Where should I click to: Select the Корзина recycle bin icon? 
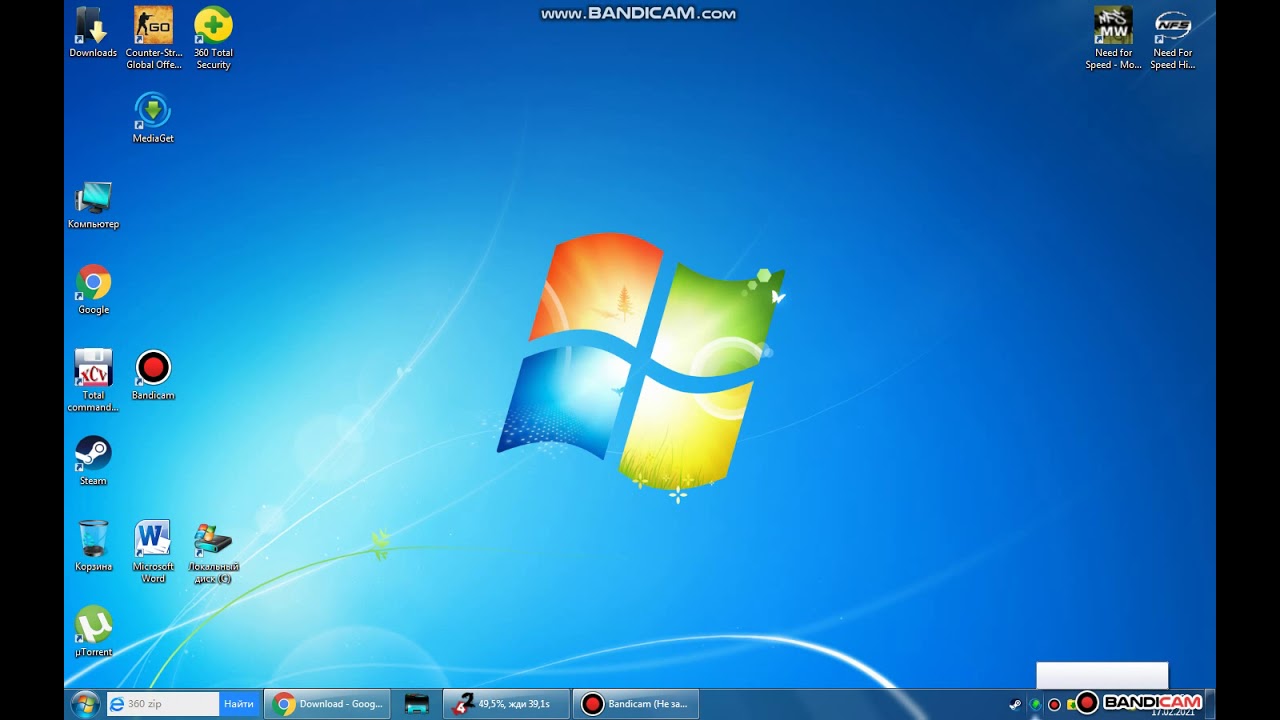(x=93, y=546)
